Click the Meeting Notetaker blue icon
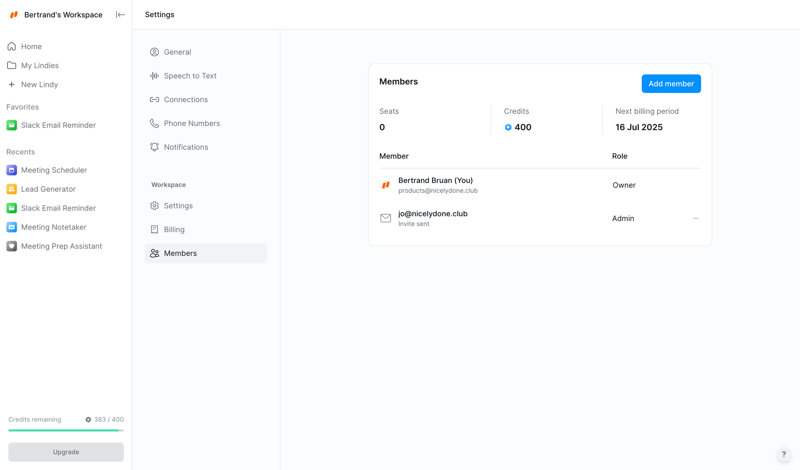Image resolution: width=800 pixels, height=470 pixels. pos(11,227)
